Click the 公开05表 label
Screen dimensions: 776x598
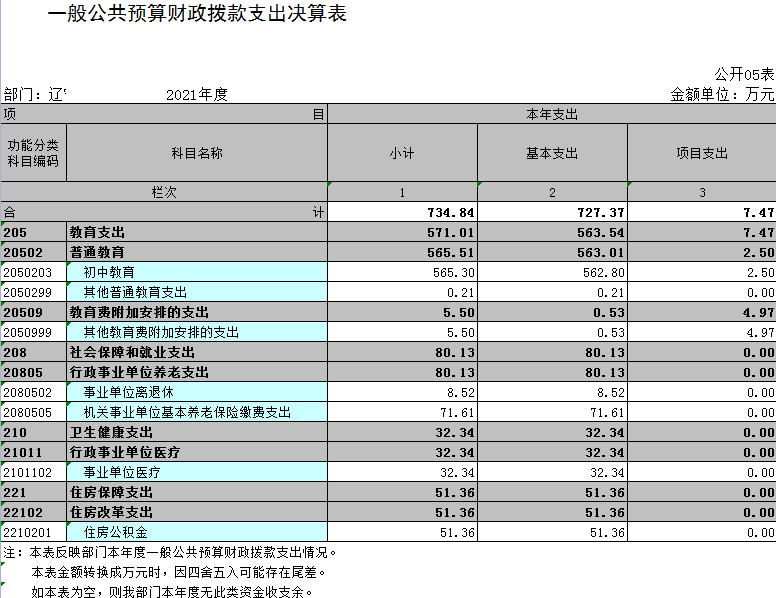click(x=744, y=74)
